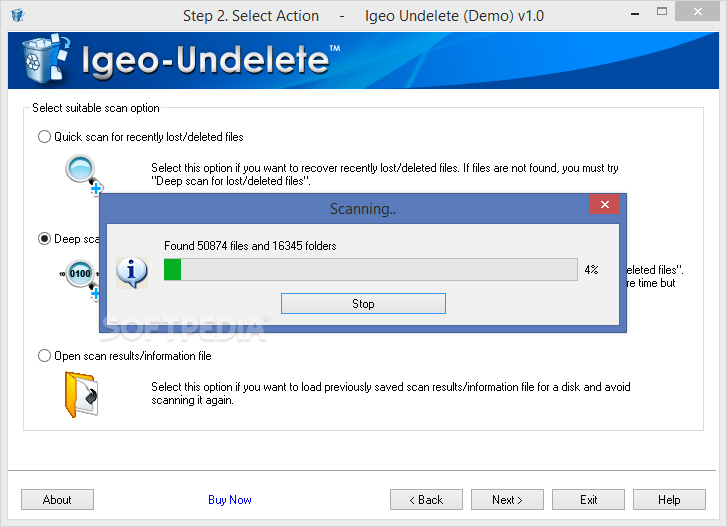Viewport: 727px width, 527px height.
Task: Click the open scan results folder icon
Action: click(82, 394)
